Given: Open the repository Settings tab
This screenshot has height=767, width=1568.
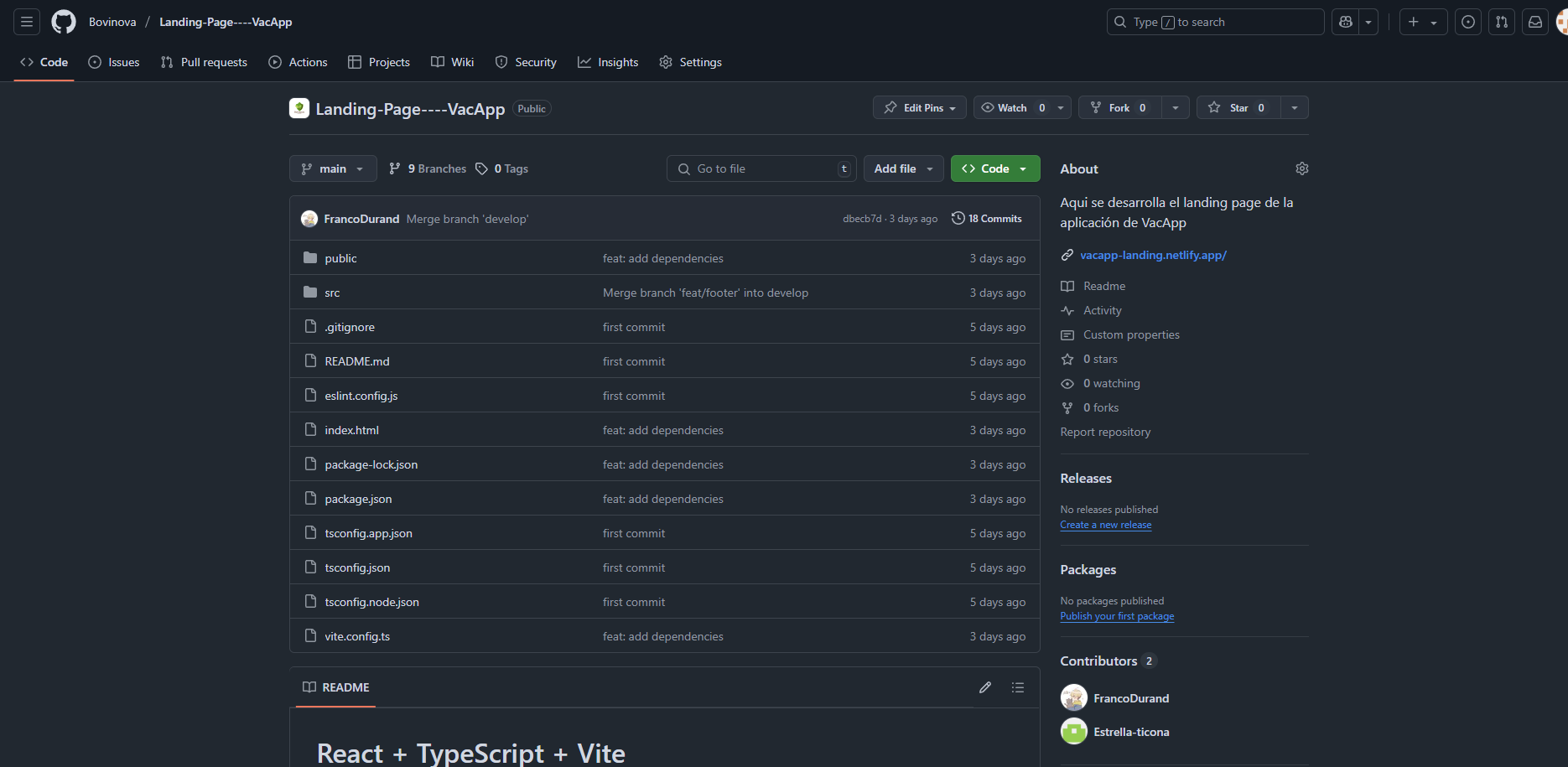Looking at the screenshot, I should [x=690, y=62].
